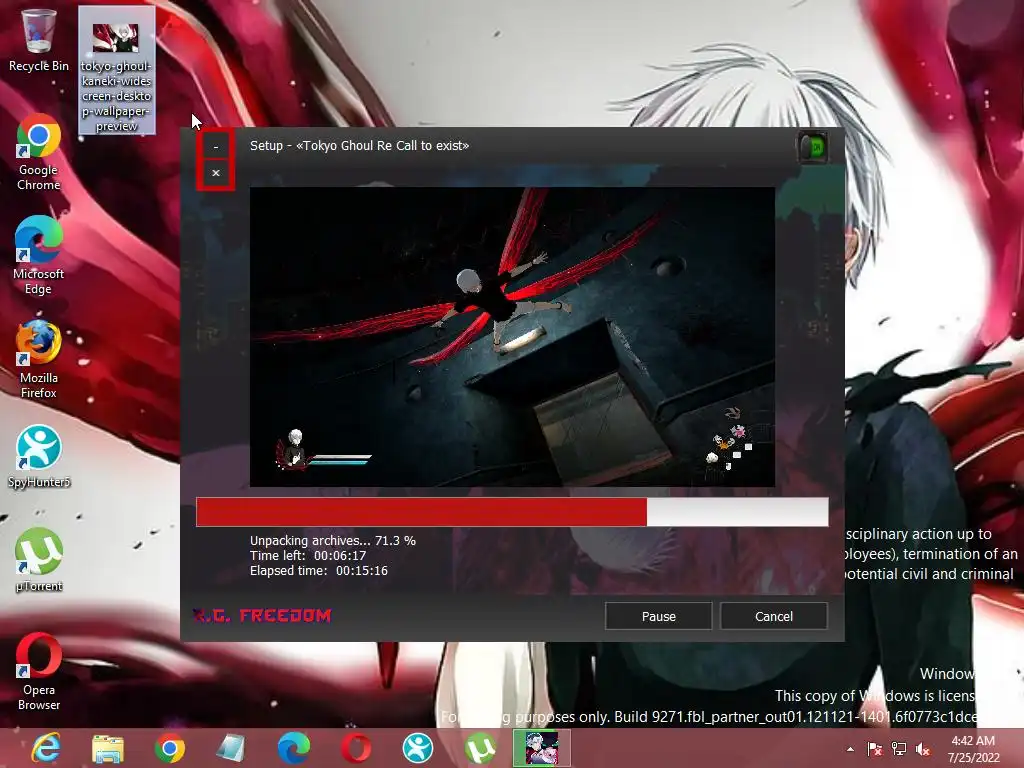Launch Opera Browser desktop shortcut

pos(39,671)
